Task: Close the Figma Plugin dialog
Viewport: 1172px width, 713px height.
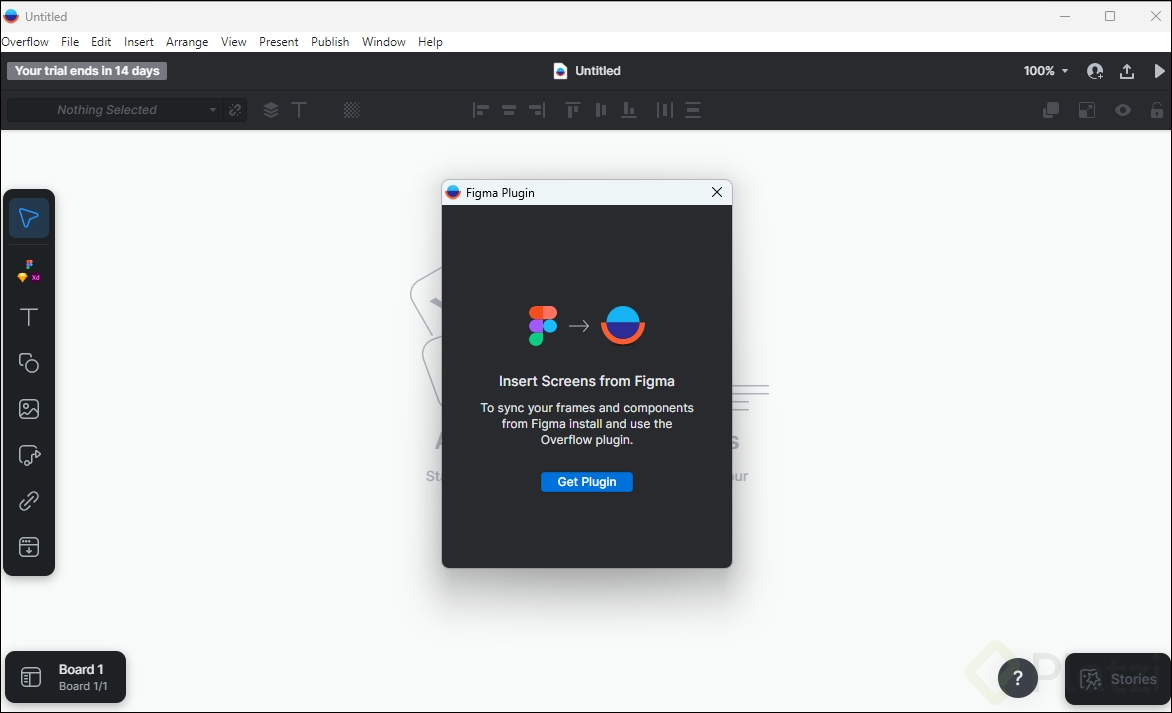Action: tap(717, 192)
